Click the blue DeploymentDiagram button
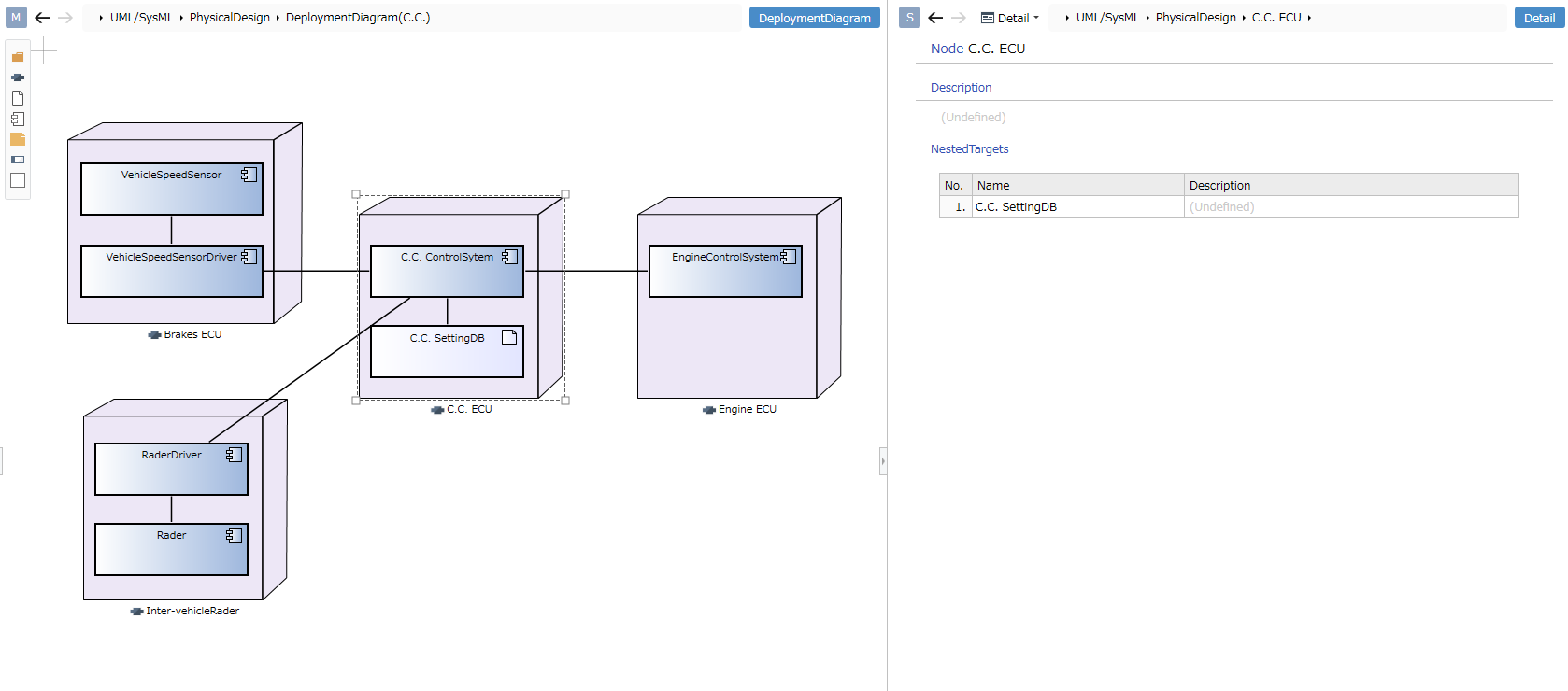1568x691 pixels. click(x=814, y=18)
